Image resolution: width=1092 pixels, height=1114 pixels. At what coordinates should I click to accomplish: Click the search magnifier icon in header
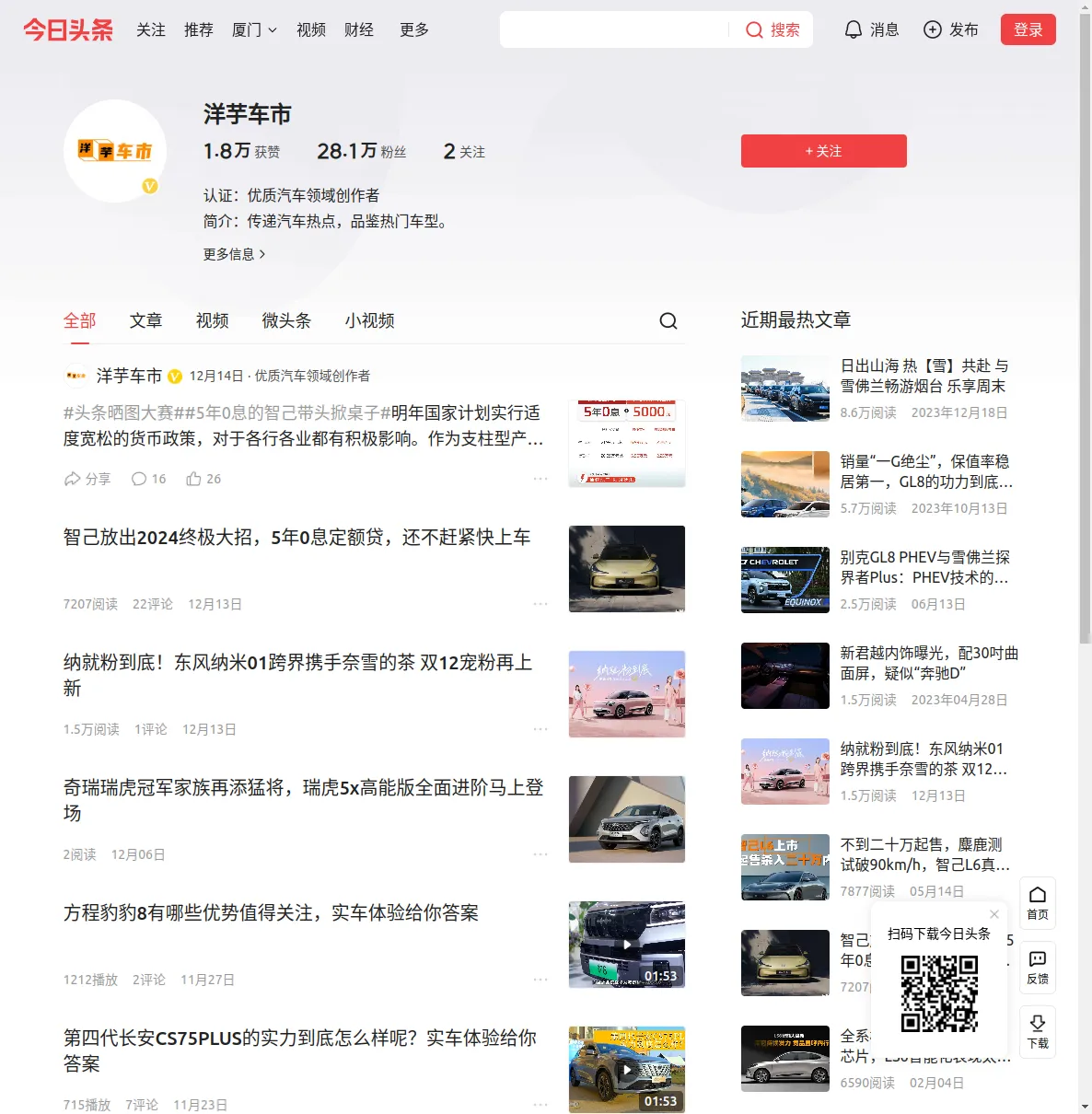point(754,30)
